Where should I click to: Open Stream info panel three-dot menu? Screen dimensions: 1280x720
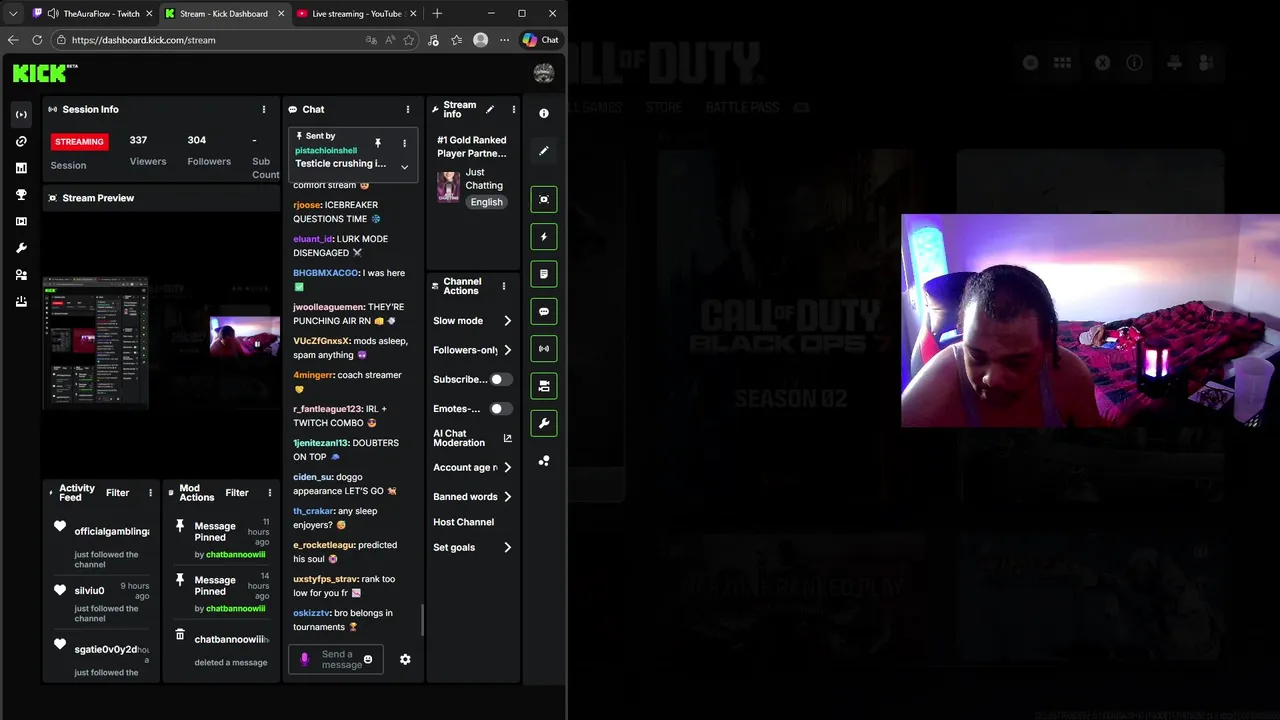click(513, 109)
